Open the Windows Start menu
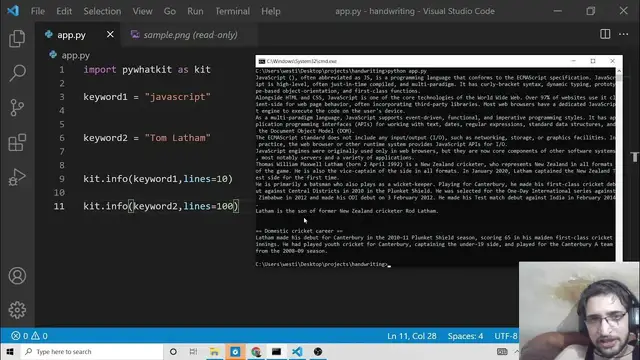 (x=10, y=351)
